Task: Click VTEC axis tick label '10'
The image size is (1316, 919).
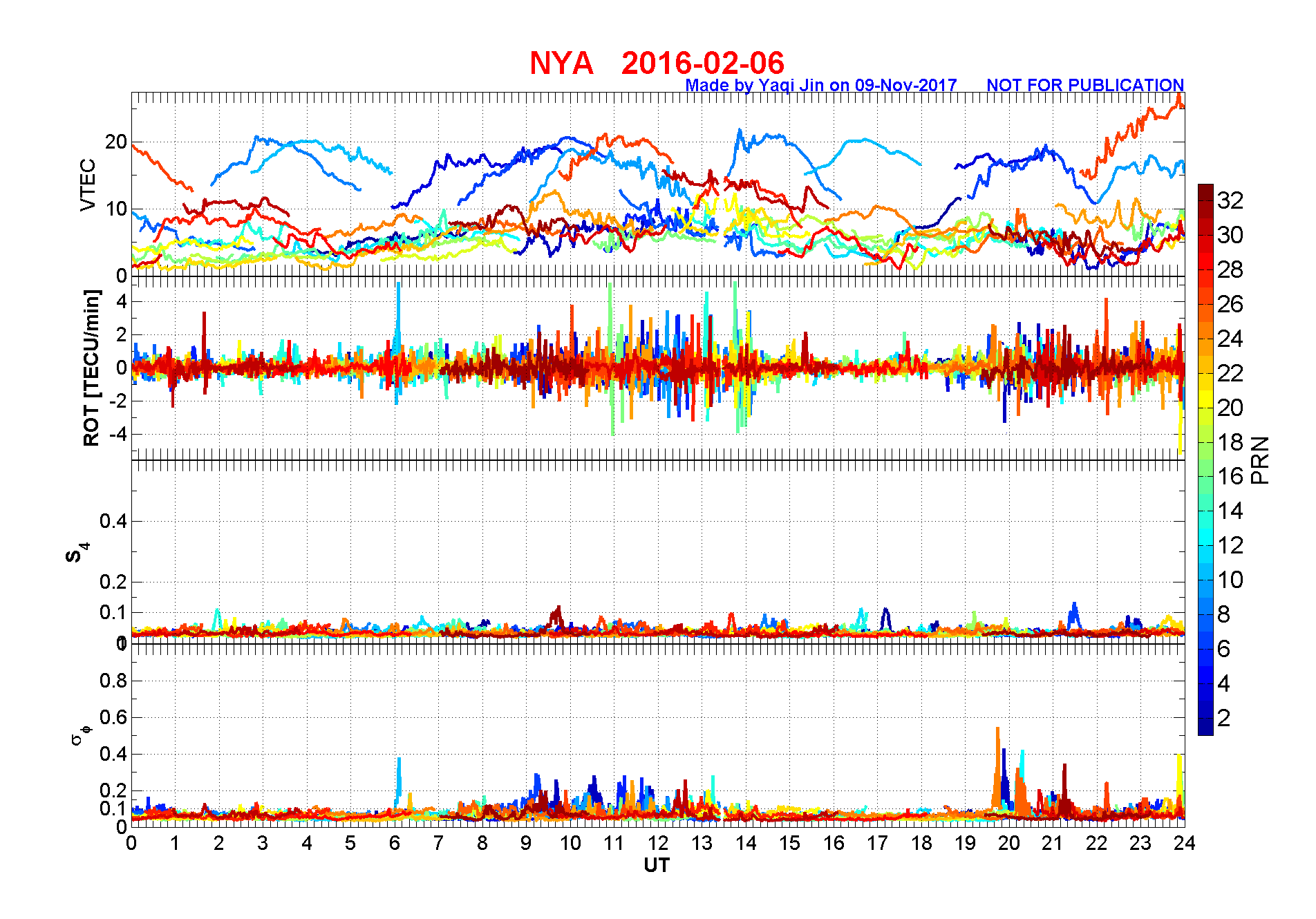Action: pos(116,209)
